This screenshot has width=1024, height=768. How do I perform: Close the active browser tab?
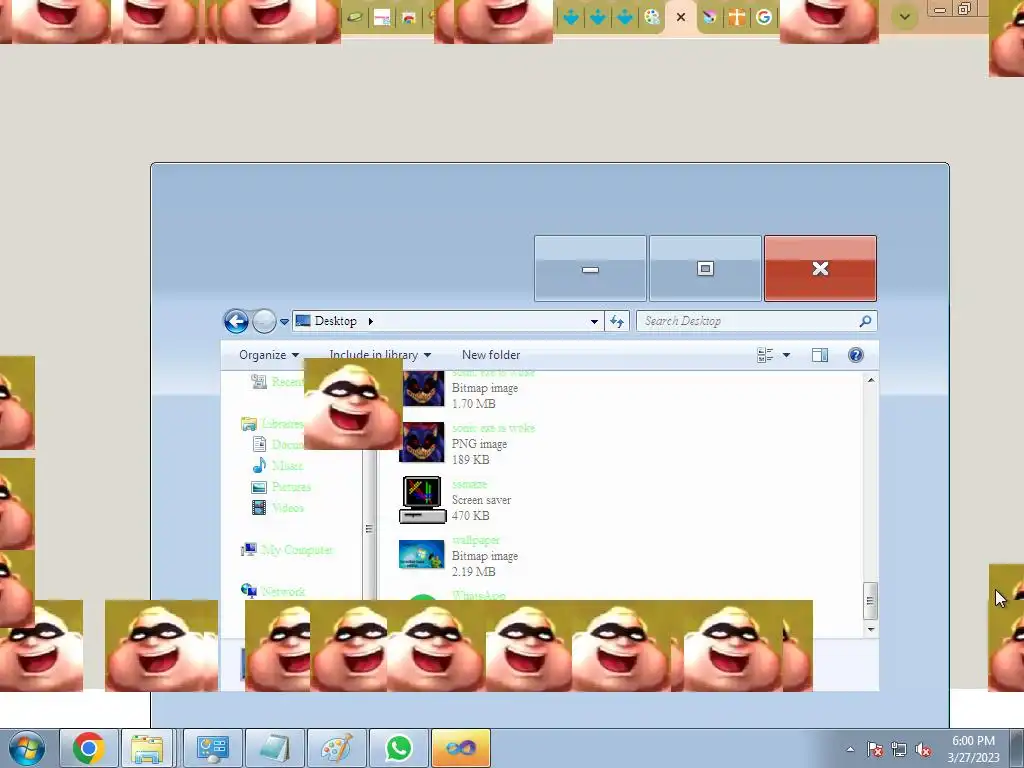tap(681, 18)
